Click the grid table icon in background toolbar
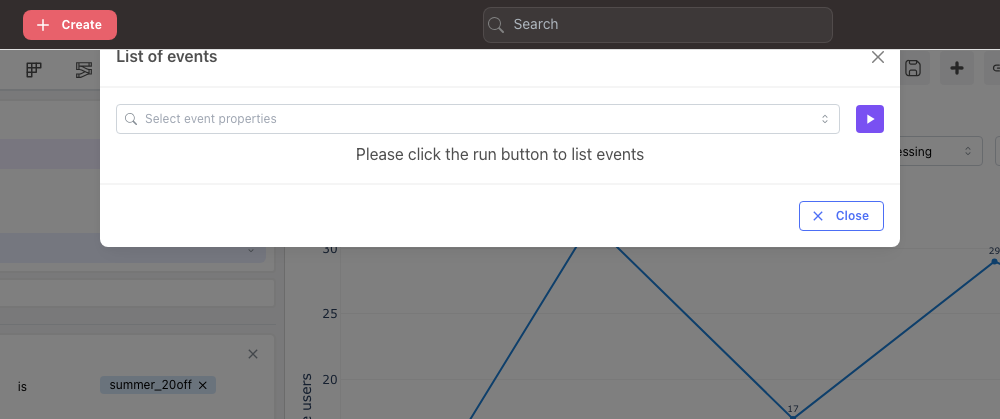The image size is (1000, 419). [34, 70]
